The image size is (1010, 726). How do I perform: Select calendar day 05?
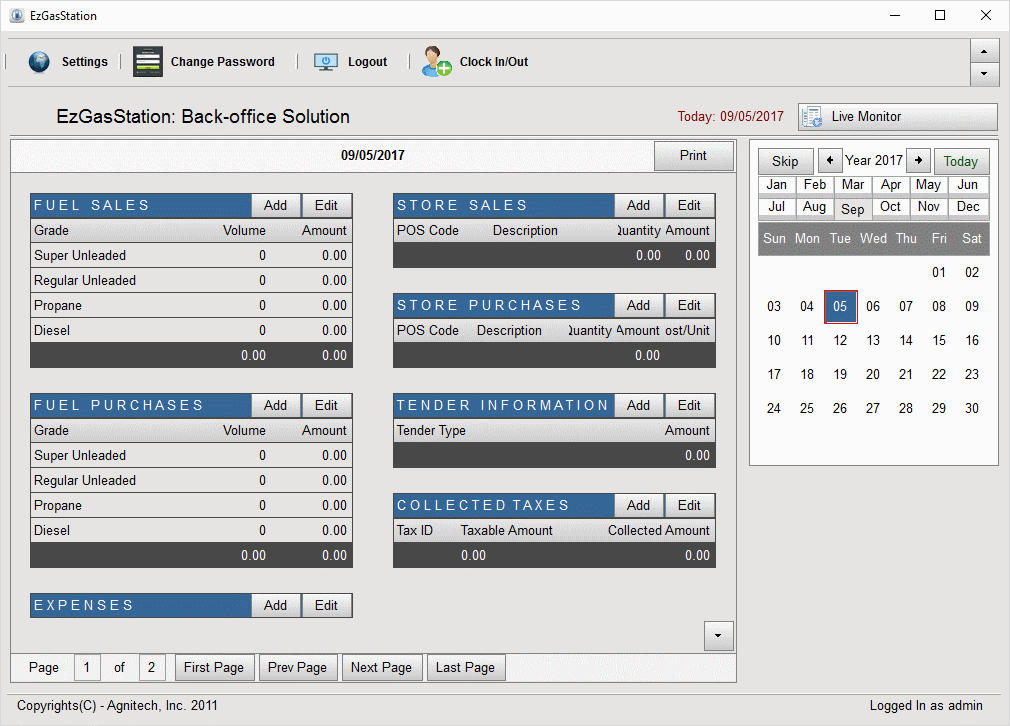click(841, 307)
